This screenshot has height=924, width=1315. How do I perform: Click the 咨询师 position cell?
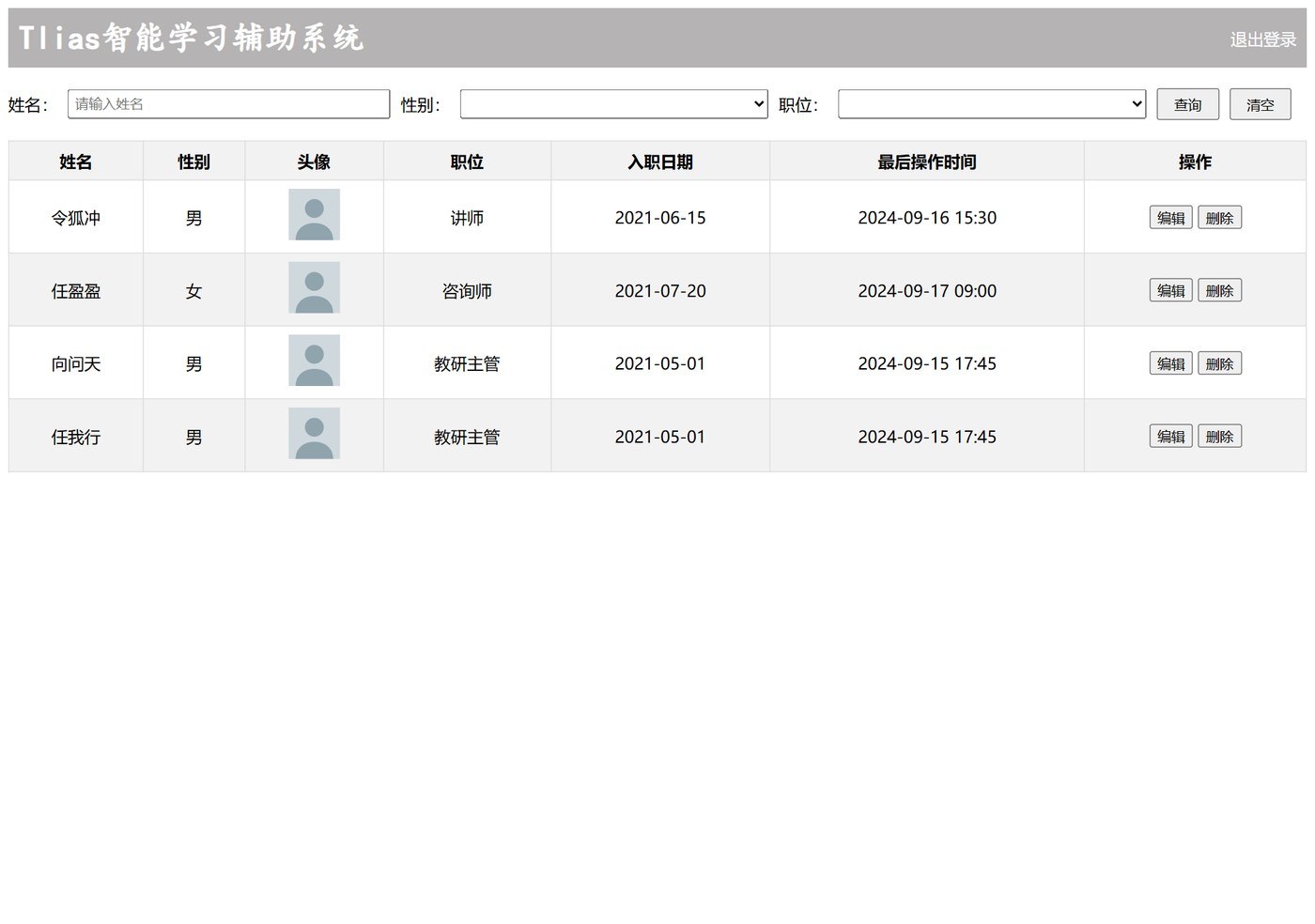tap(467, 291)
